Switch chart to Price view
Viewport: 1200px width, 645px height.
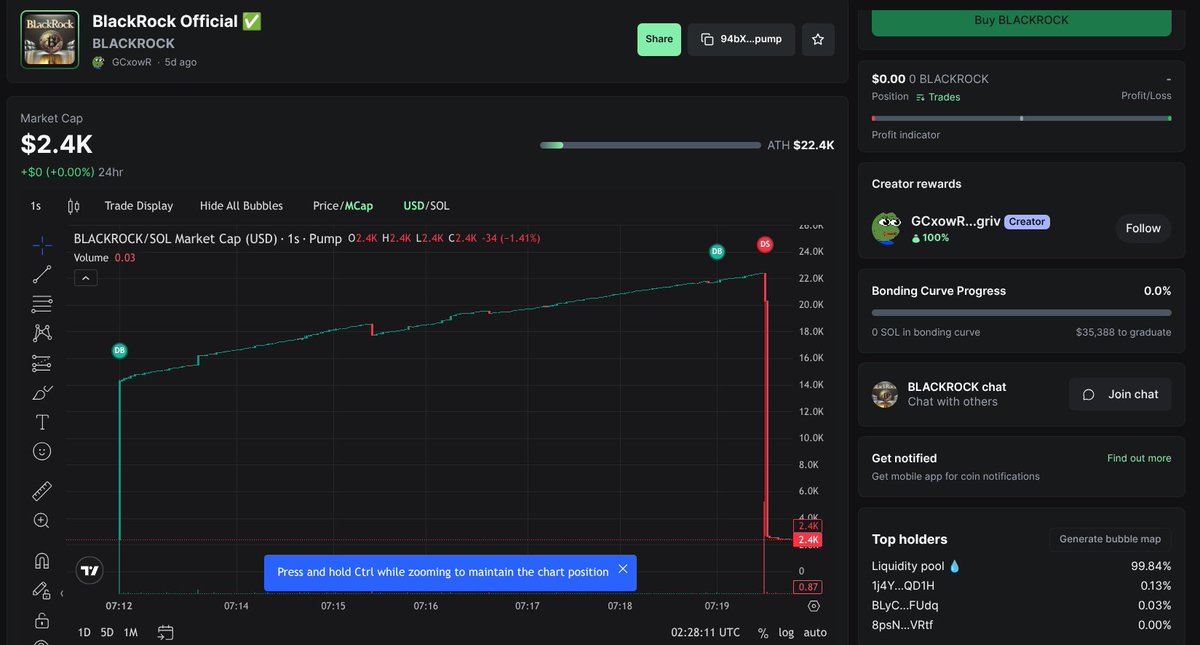pos(326,206)
